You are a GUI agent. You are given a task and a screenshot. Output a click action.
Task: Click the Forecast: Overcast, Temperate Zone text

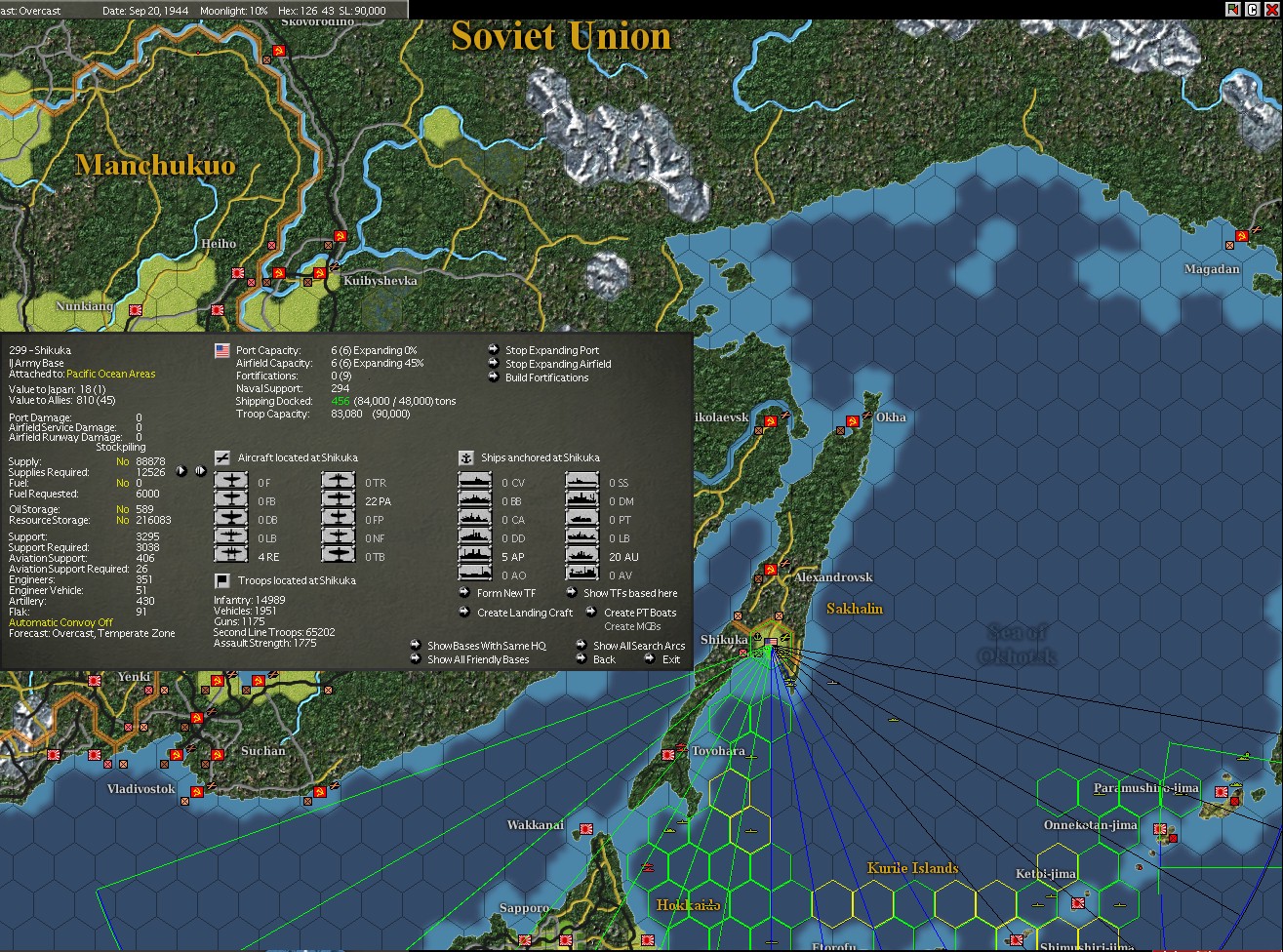[93, 633]
